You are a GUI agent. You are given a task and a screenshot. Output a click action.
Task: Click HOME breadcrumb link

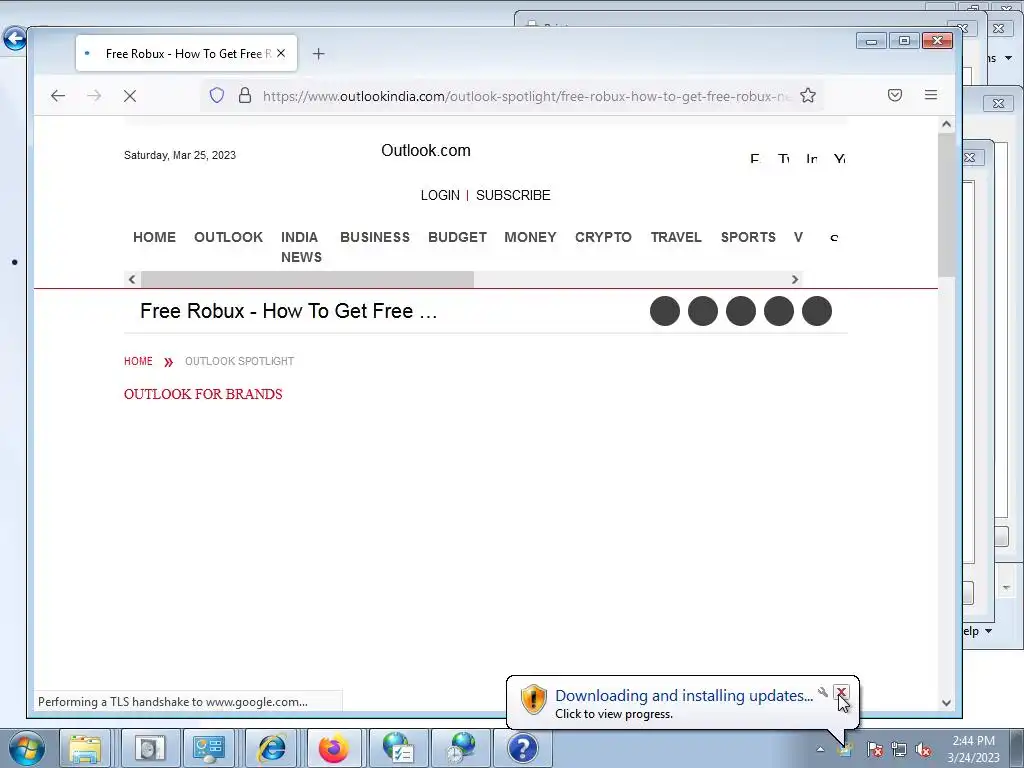(138, 361)
